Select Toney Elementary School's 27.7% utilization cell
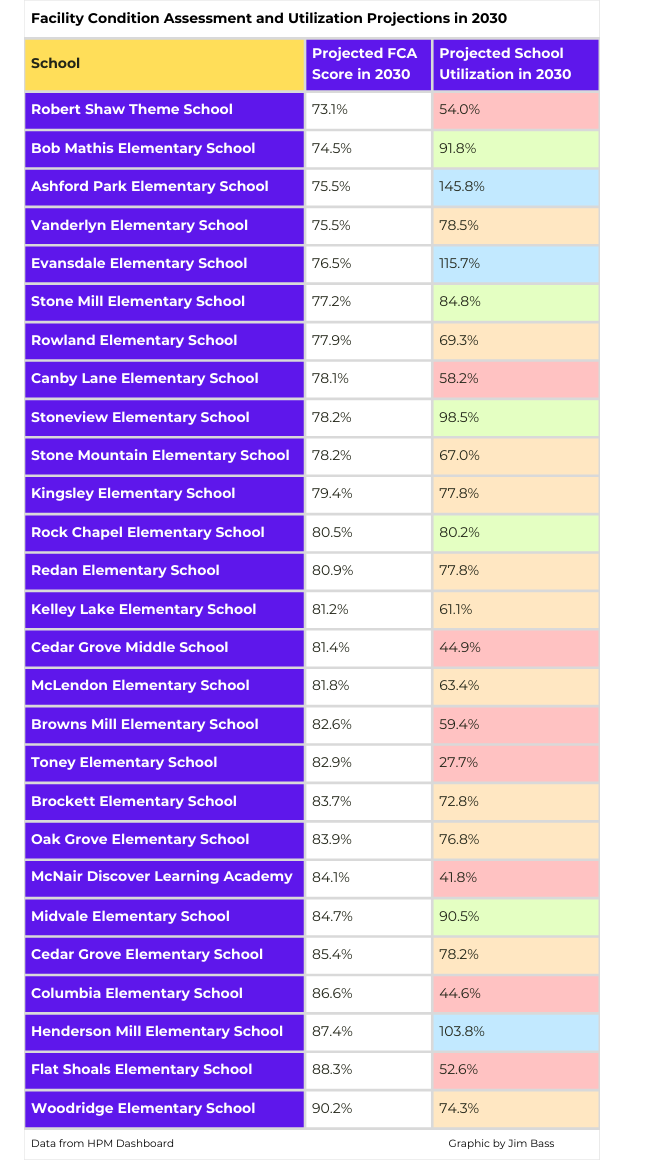Image resolution: width=646 pixels, height=1160 pixels. pos(516,763)
